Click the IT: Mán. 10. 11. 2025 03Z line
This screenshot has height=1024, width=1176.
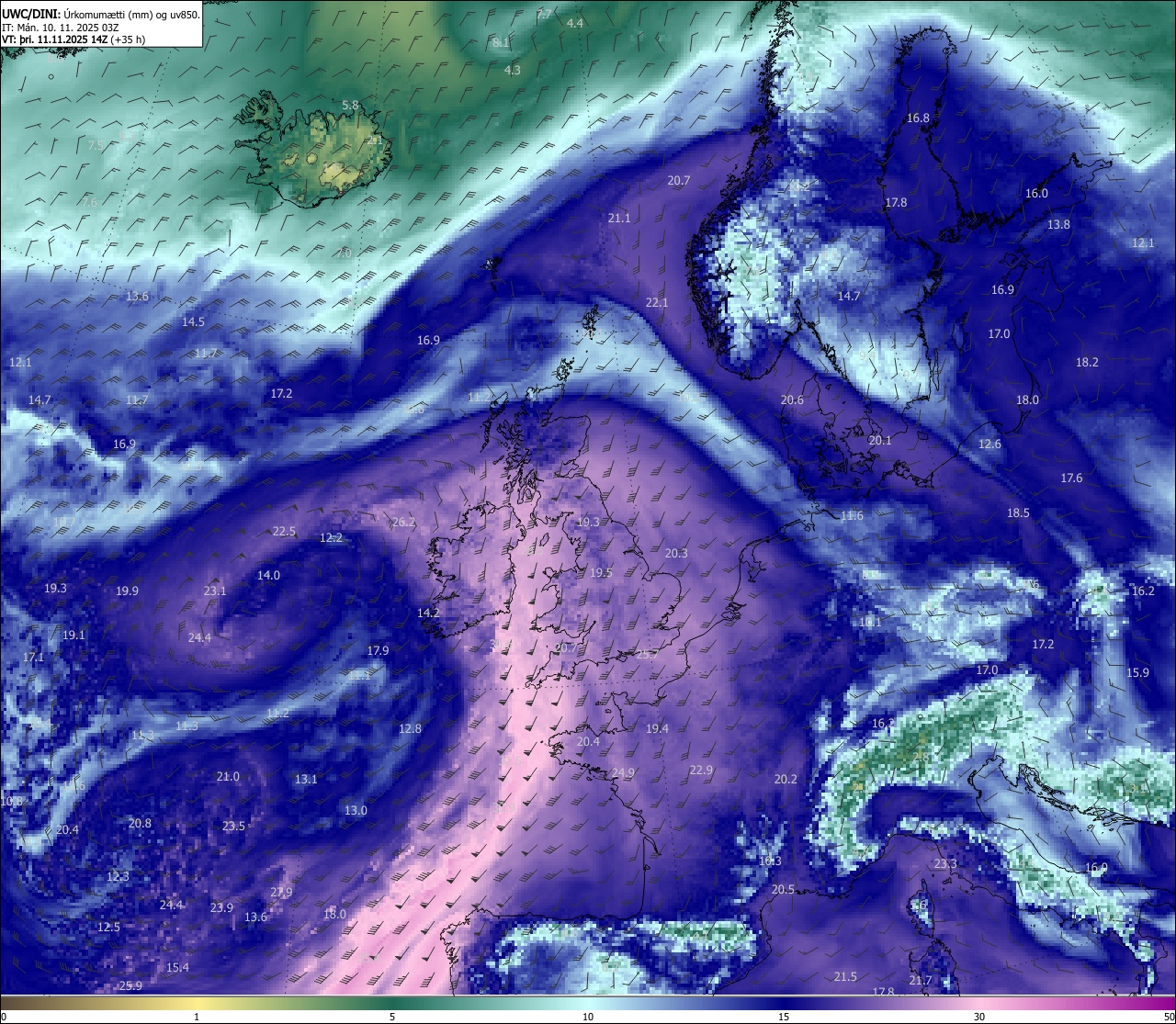61,28
